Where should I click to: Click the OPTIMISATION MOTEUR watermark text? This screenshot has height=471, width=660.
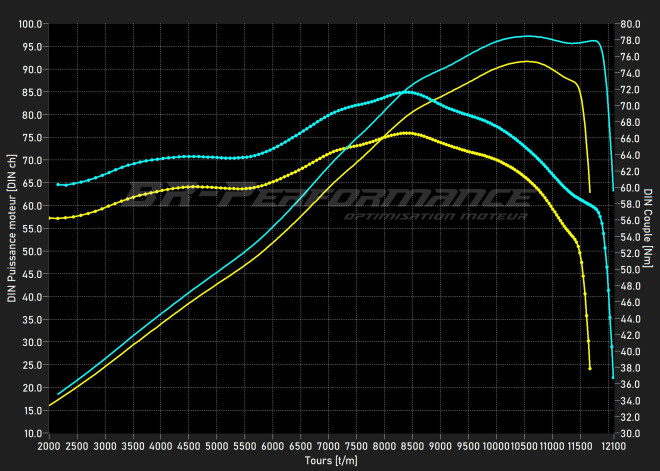coord(436,216)
